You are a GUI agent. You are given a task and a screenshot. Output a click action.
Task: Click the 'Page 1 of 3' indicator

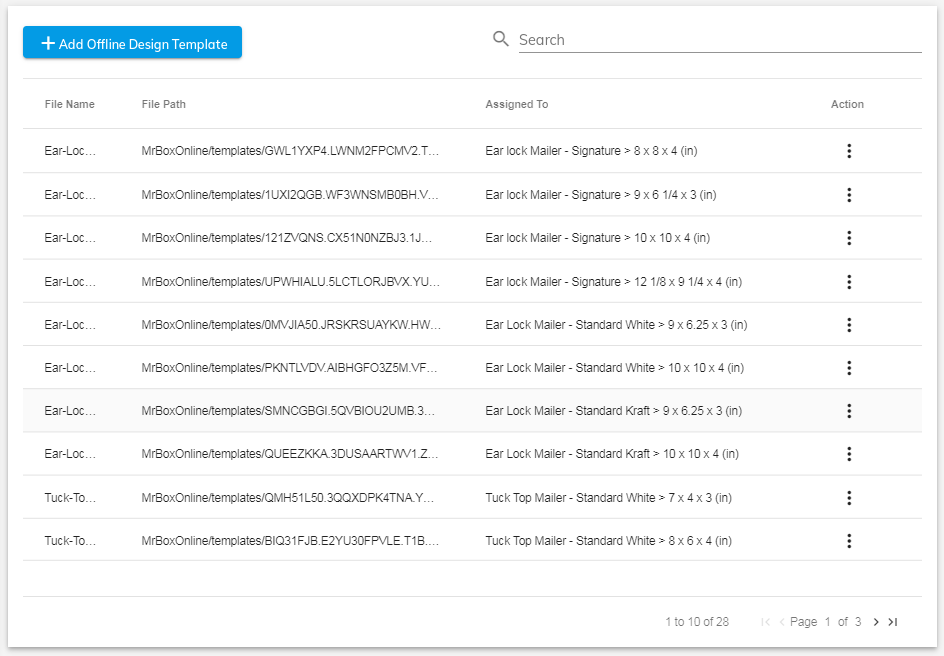tap(825, 622)
